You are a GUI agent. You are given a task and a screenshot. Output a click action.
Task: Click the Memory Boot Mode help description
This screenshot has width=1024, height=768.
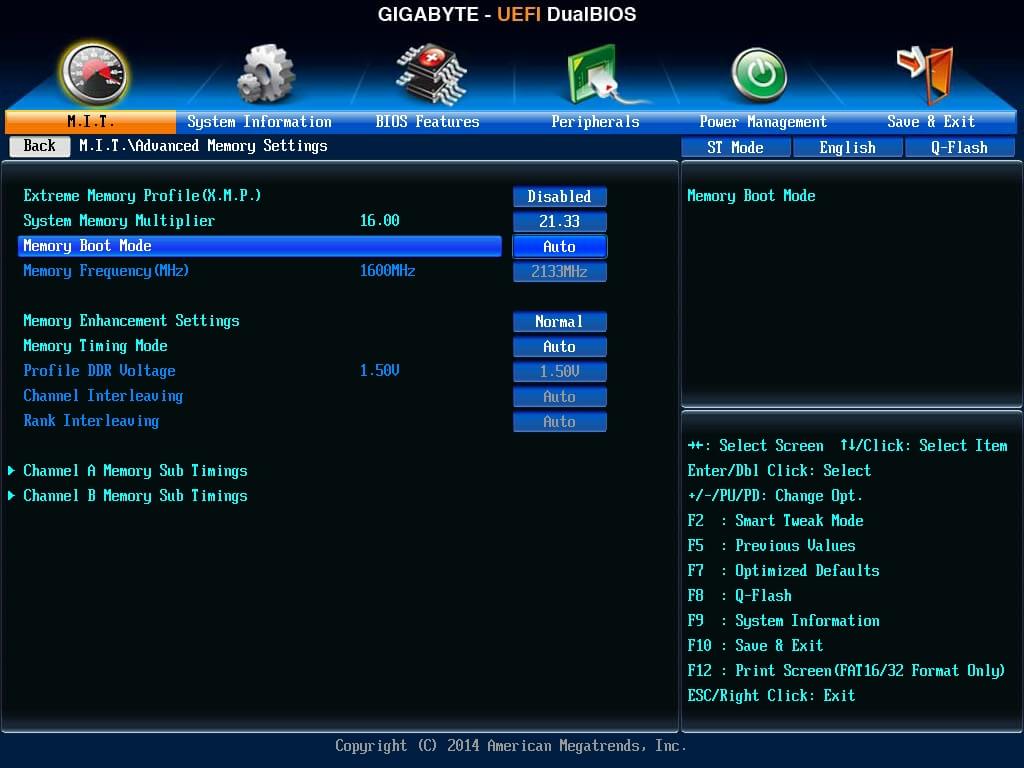(751, 195)
